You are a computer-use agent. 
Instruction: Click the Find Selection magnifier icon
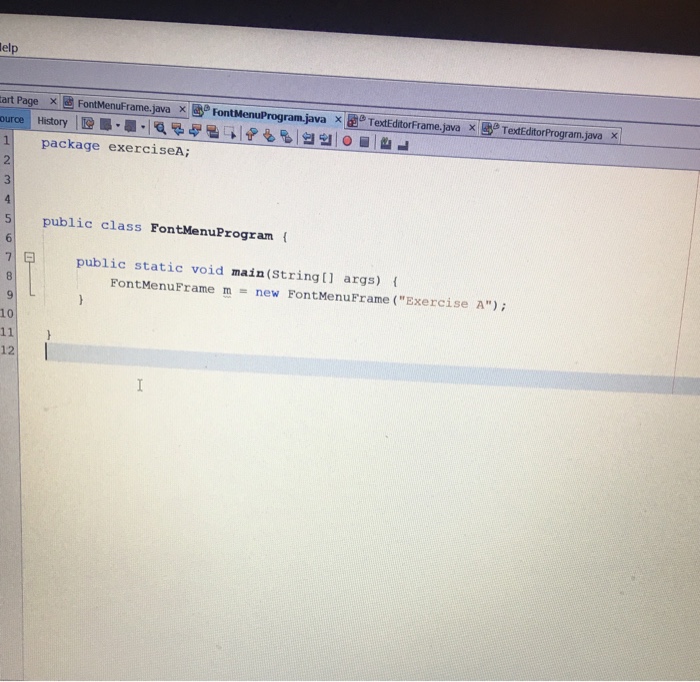(x=160, y=128)
